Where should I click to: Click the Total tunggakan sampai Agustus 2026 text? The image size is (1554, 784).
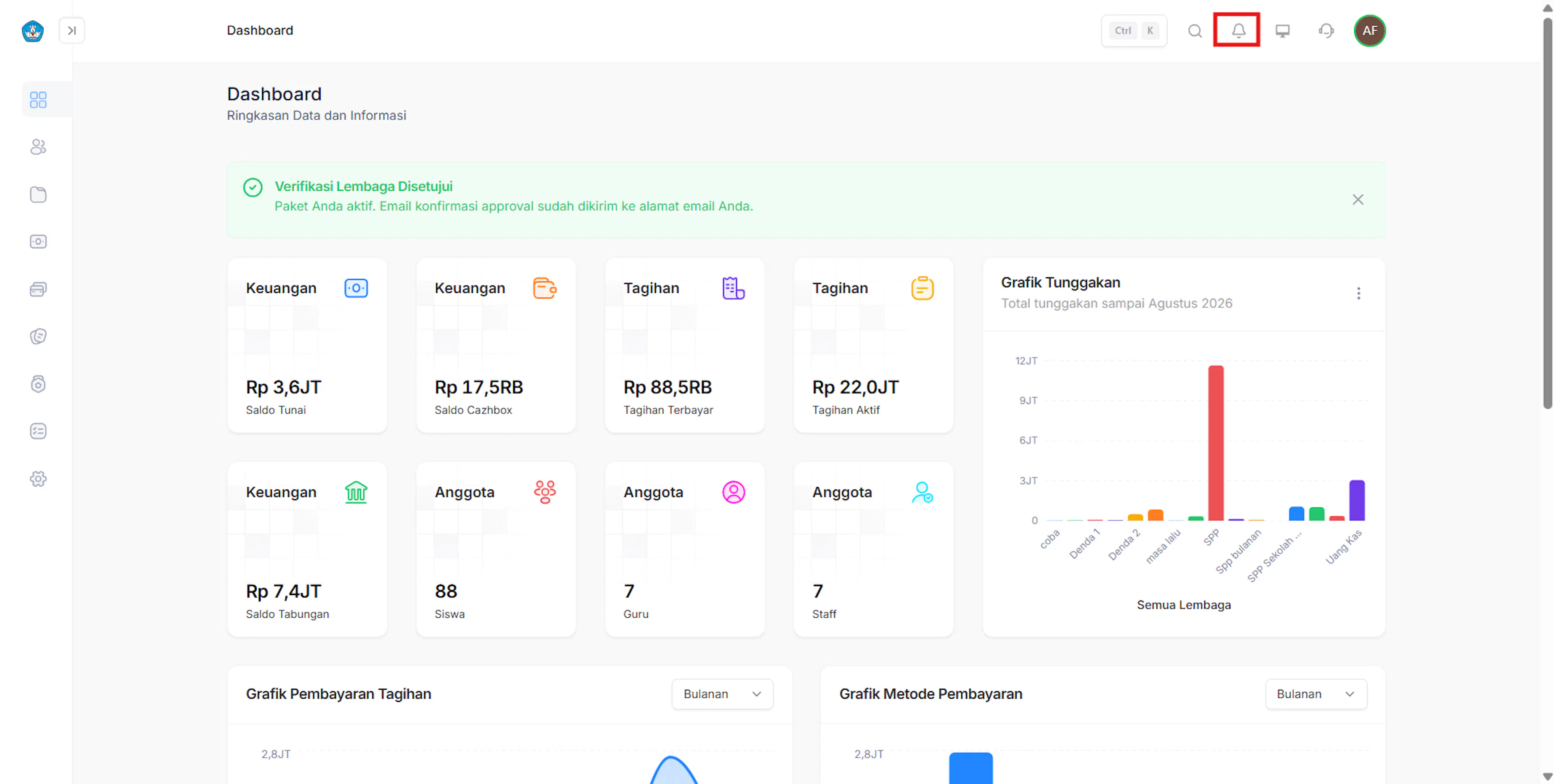1117,303
